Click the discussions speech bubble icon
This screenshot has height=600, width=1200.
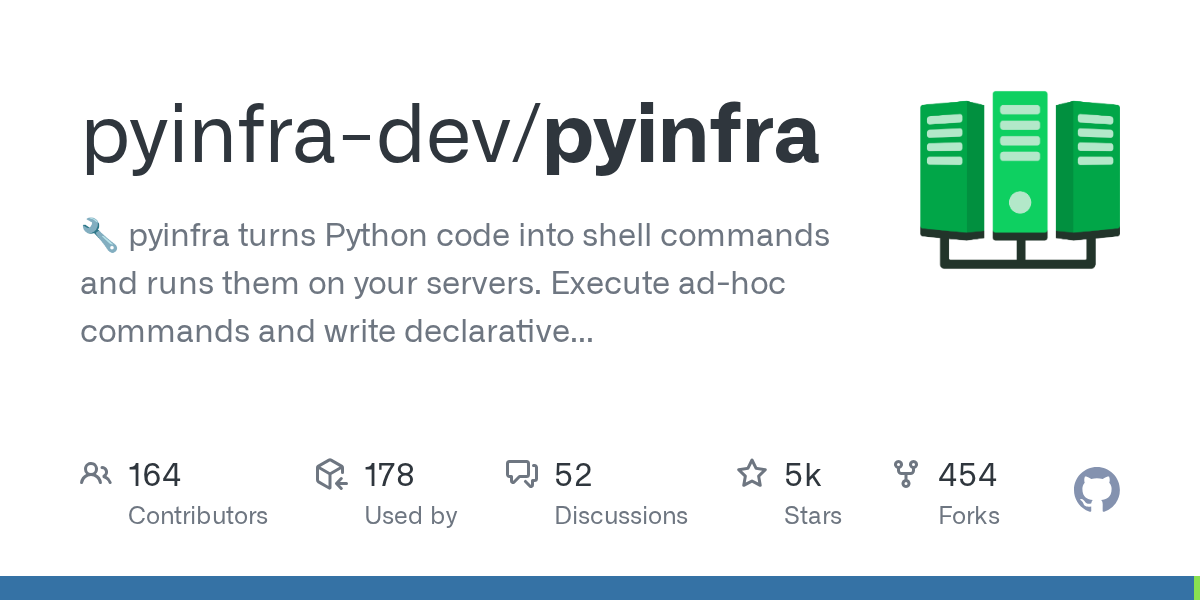(522, 474)
